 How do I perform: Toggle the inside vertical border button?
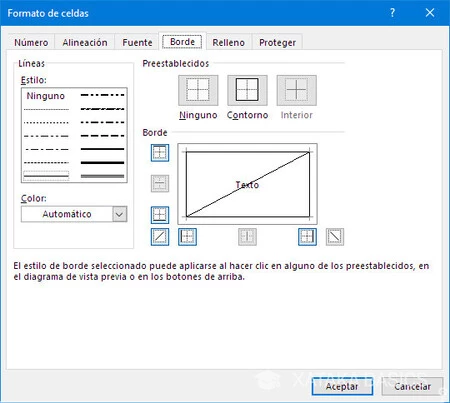coord(247,237)
